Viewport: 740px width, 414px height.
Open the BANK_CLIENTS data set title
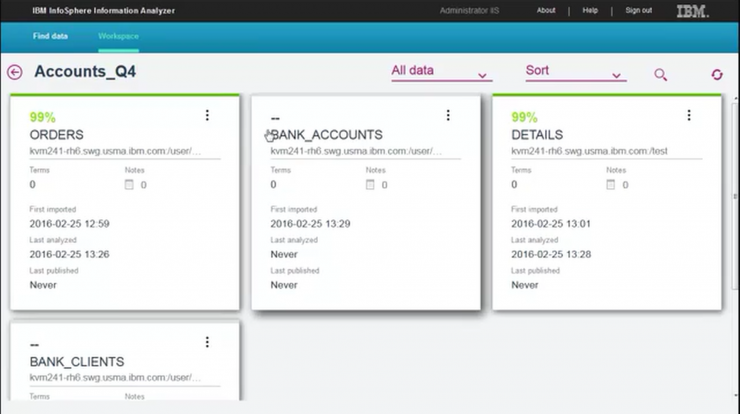(77, 362)
